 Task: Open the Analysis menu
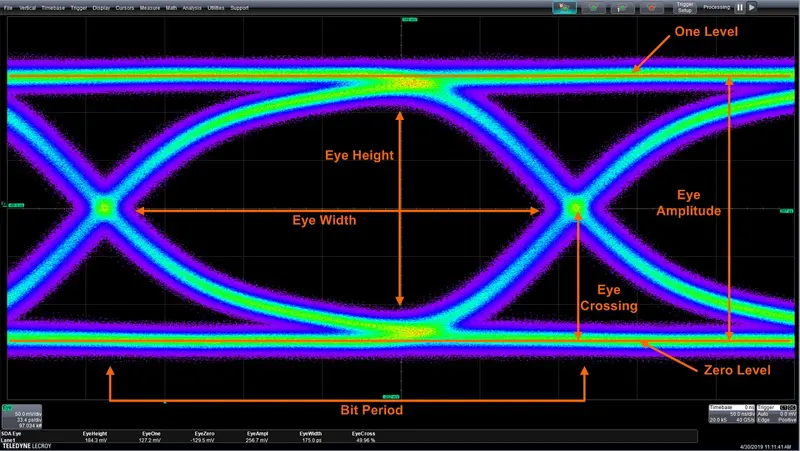(192, 8)
